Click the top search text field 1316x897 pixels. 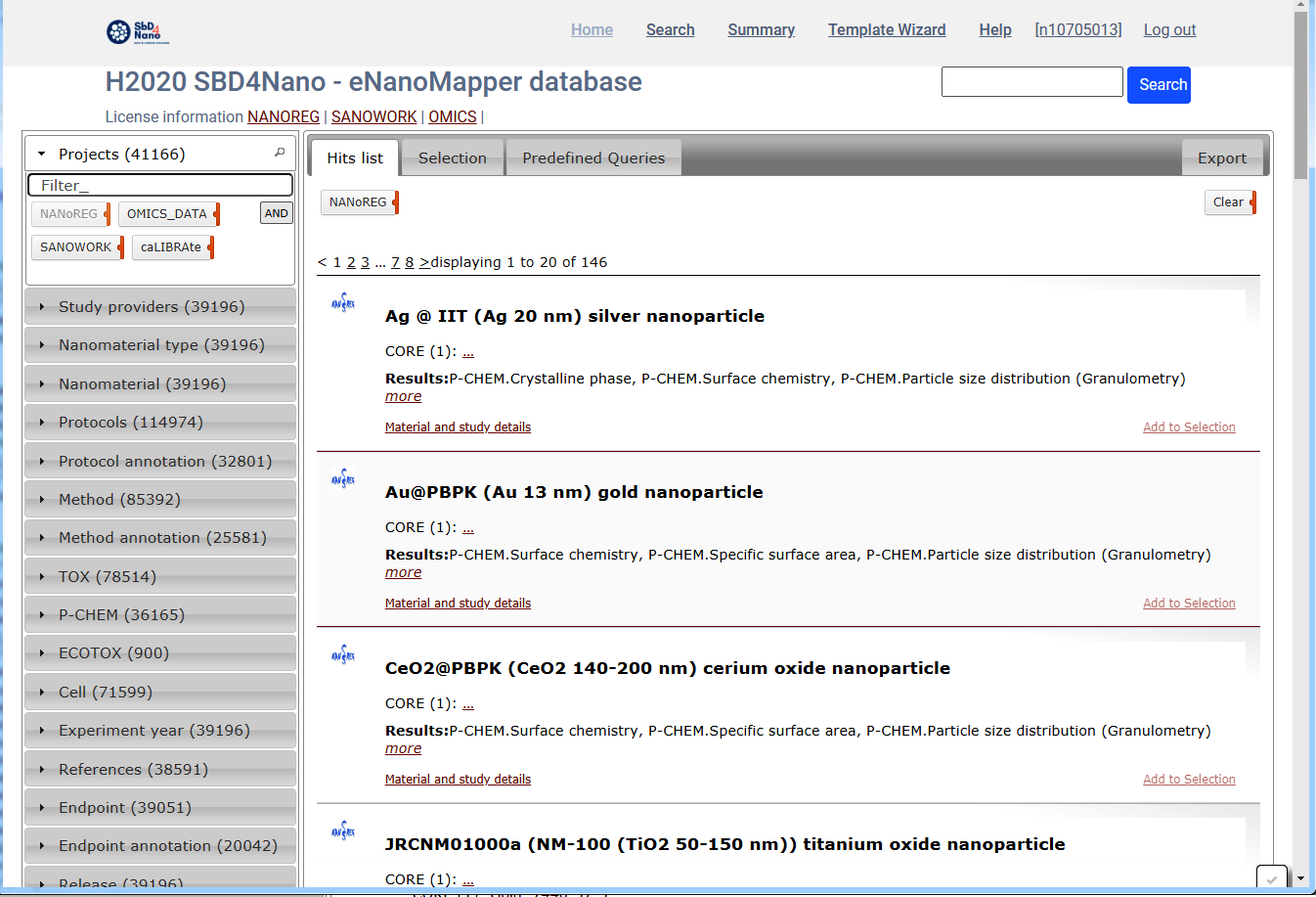pos(1032,82)
